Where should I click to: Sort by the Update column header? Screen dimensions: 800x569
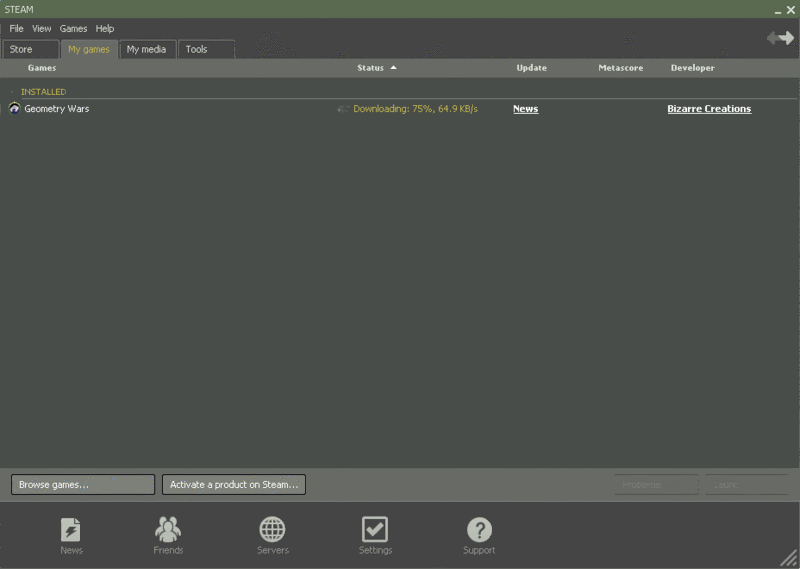531,68
